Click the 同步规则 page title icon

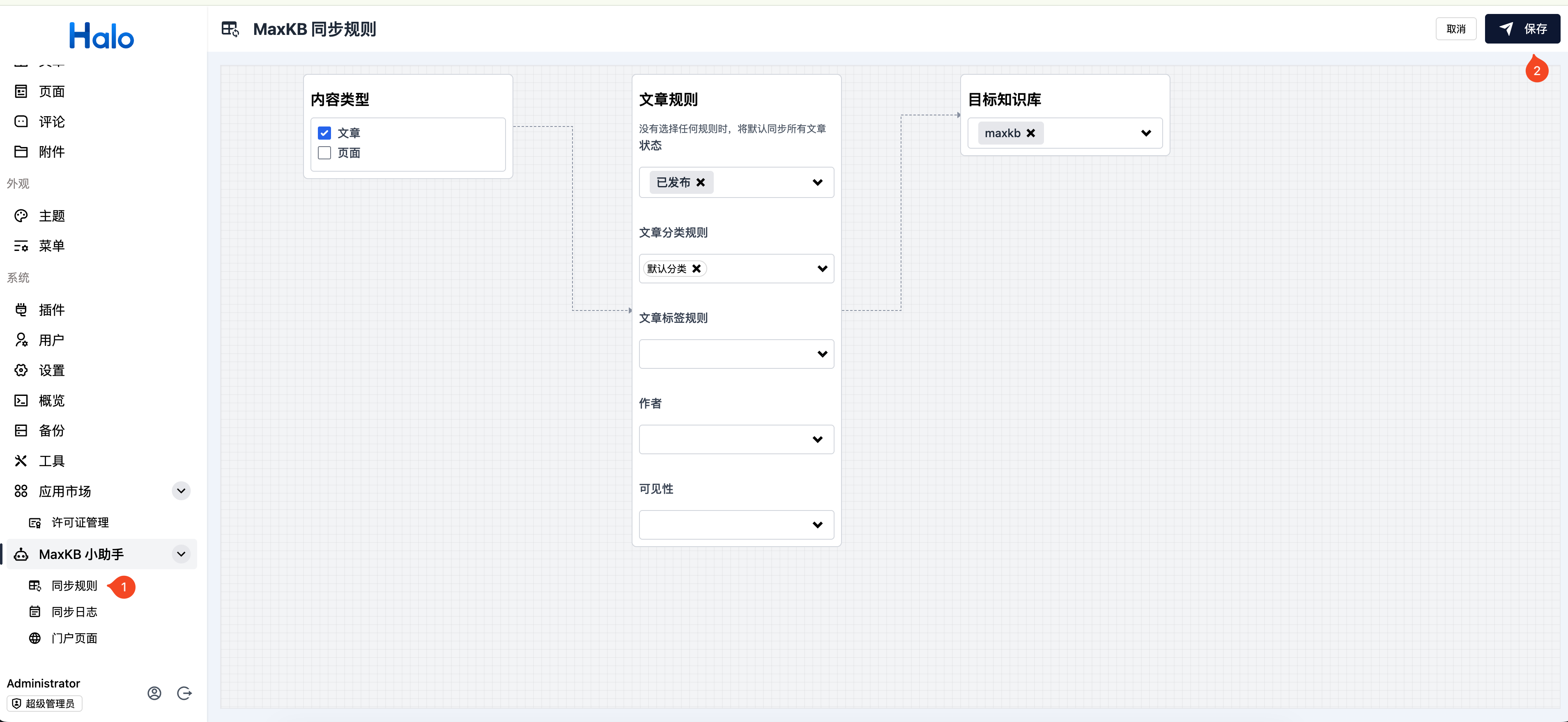[x=230, y=29]
